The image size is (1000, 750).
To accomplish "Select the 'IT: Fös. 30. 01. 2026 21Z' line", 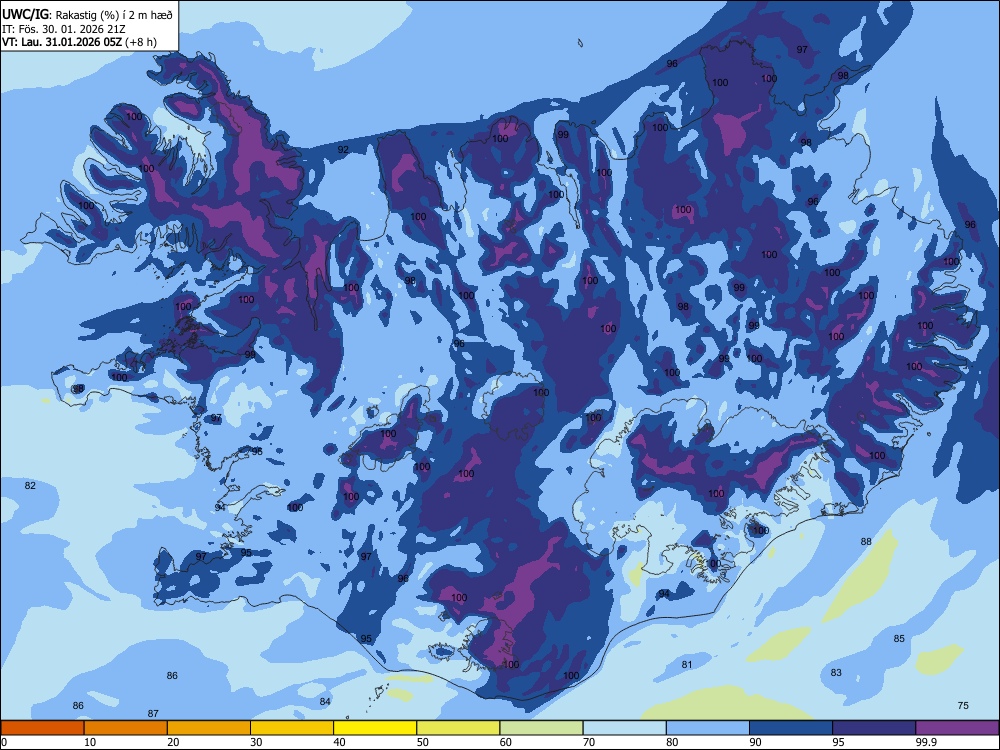I will point(63,29).
